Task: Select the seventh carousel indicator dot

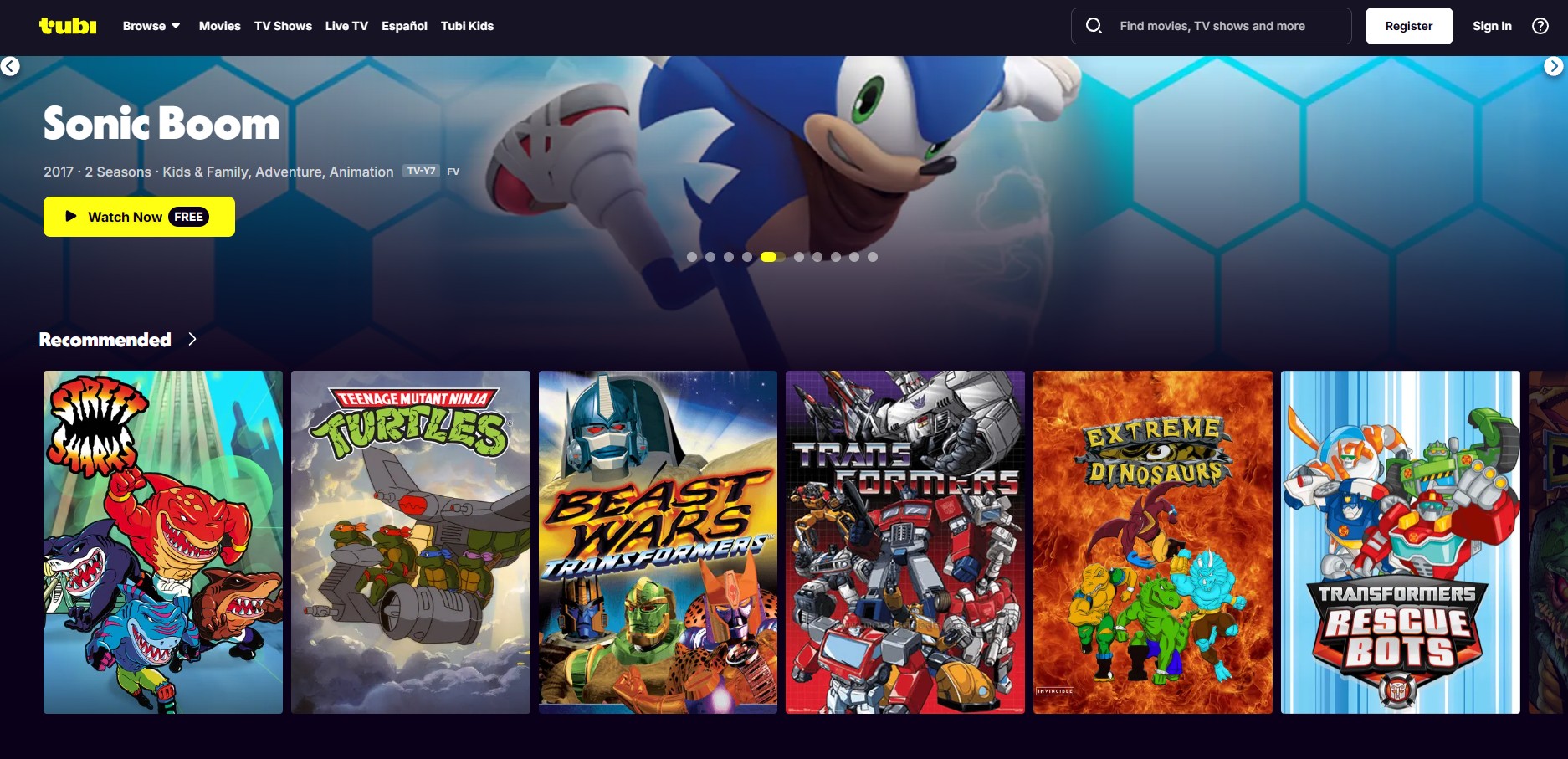Action: (817, 257)
